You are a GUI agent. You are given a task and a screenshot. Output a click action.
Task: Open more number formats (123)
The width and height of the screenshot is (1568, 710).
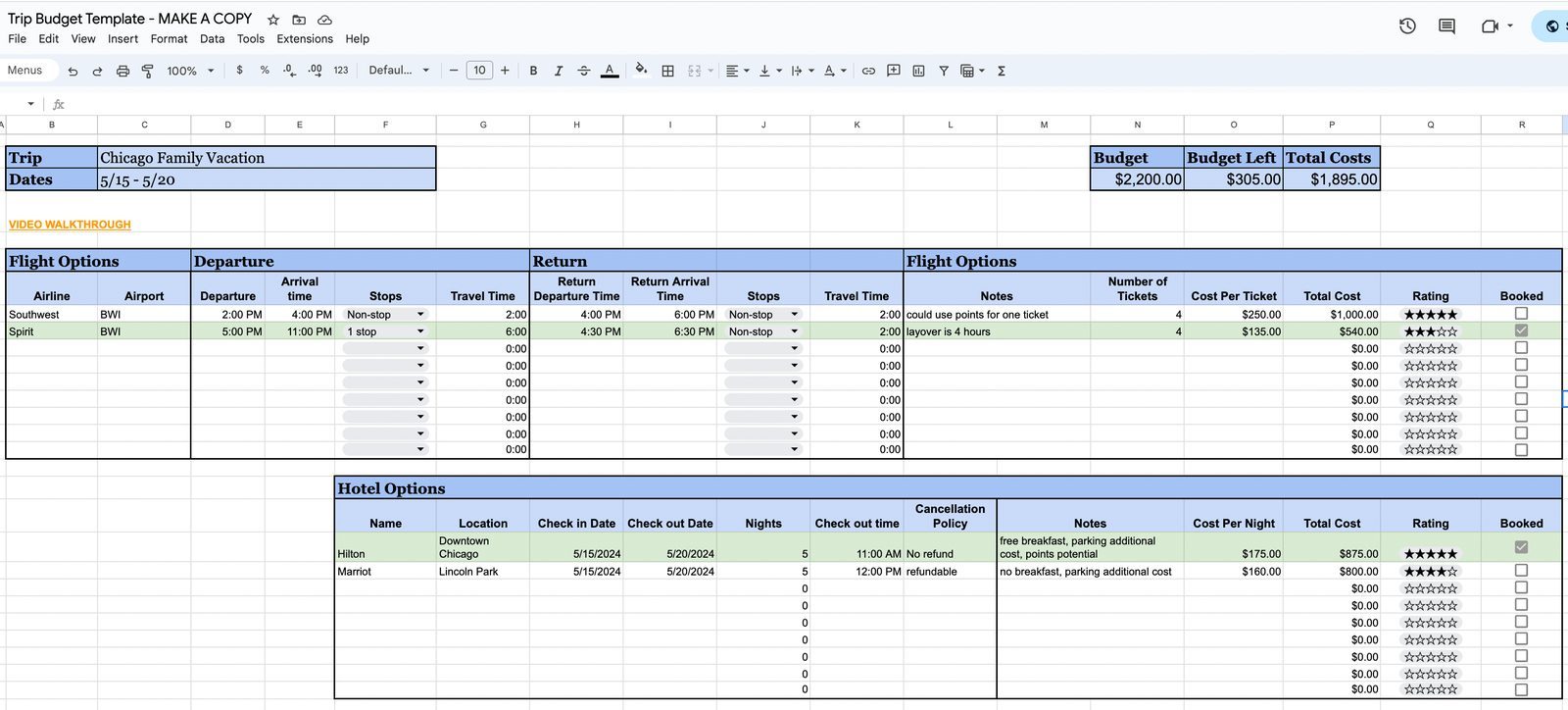tap(341, 71)
